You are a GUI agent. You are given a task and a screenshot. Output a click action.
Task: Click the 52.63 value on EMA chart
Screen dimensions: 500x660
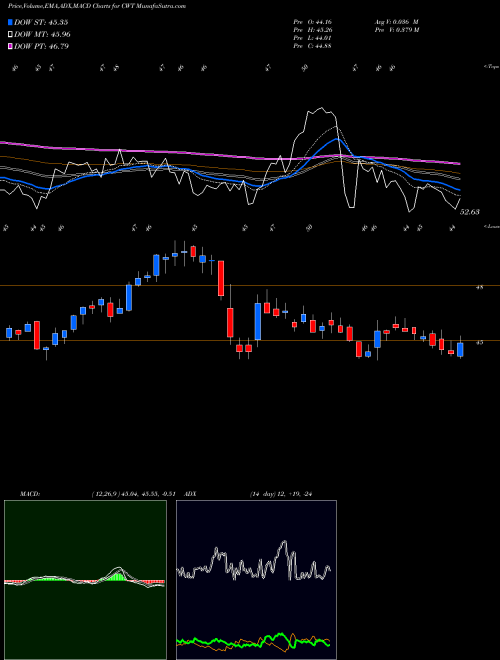pos(470,212)
